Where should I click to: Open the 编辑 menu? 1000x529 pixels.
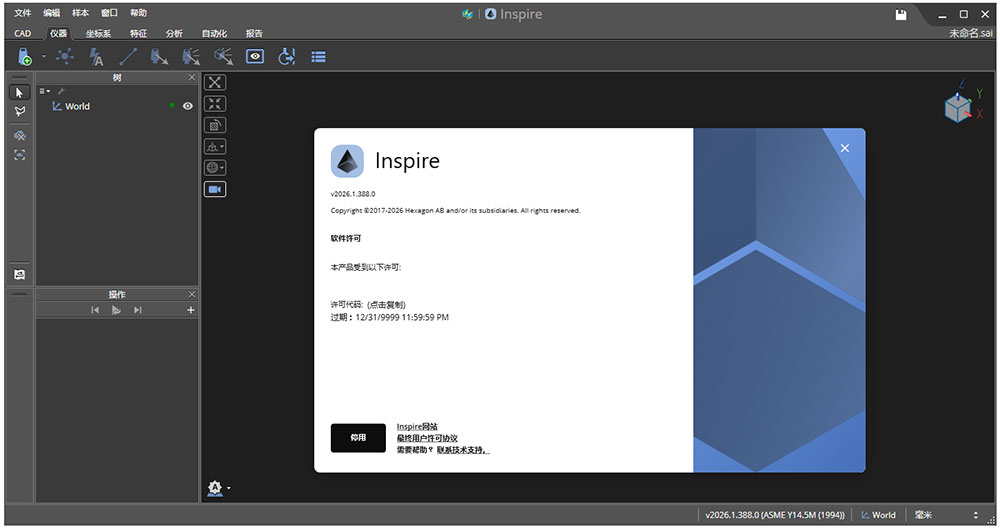[x=52, y=13]
